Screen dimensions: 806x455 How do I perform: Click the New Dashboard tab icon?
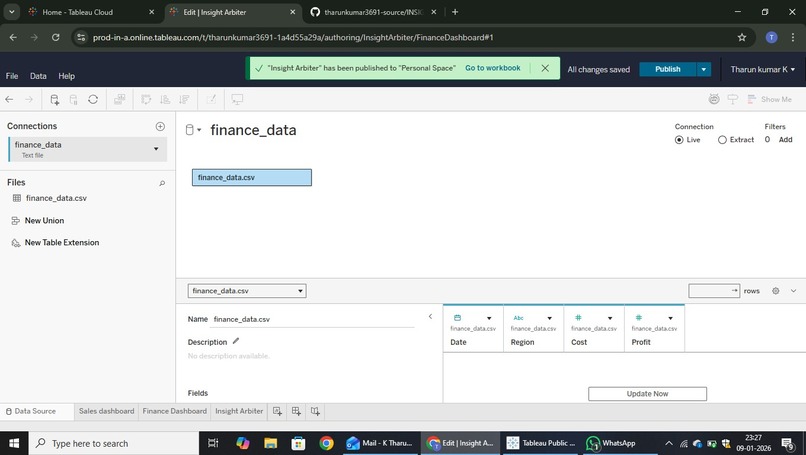[296, 411]
